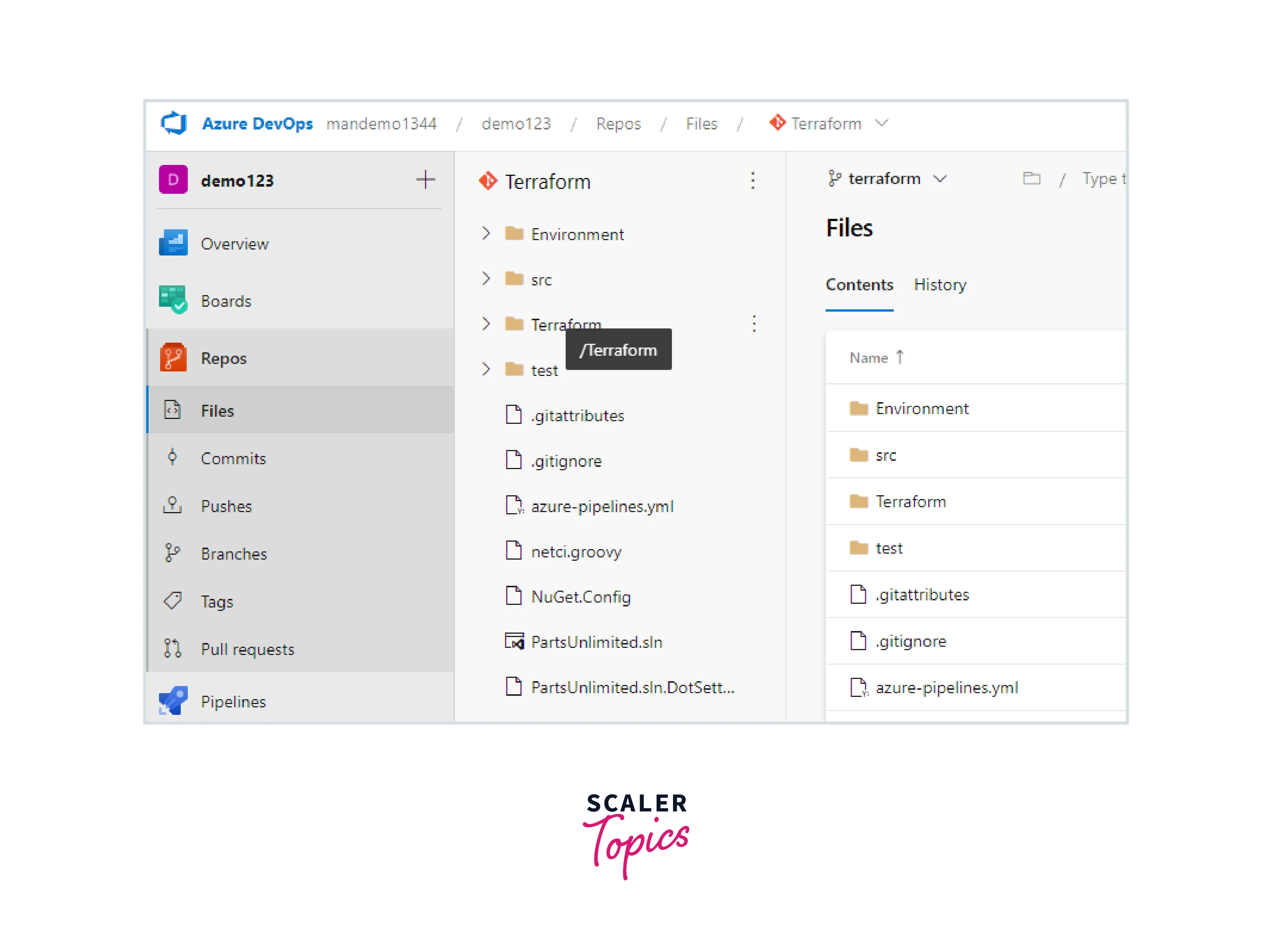Open the Tags page

point(217,601)
